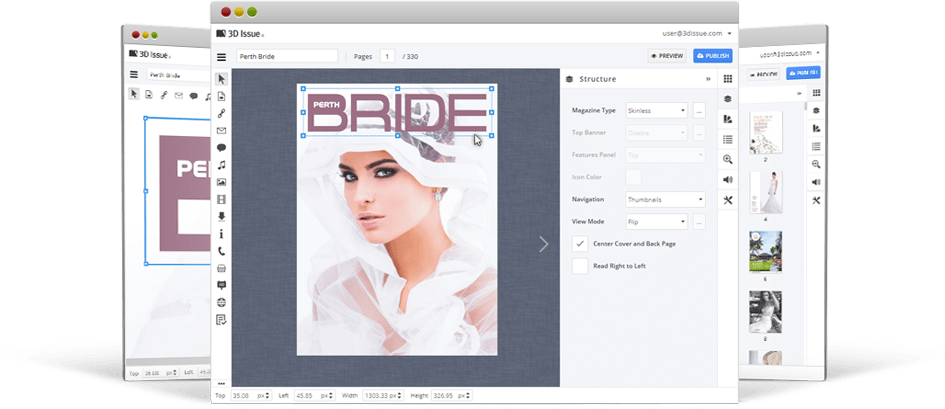Go to next page with the canvas arrow
945x409 pixels.
tap(544, 244)
